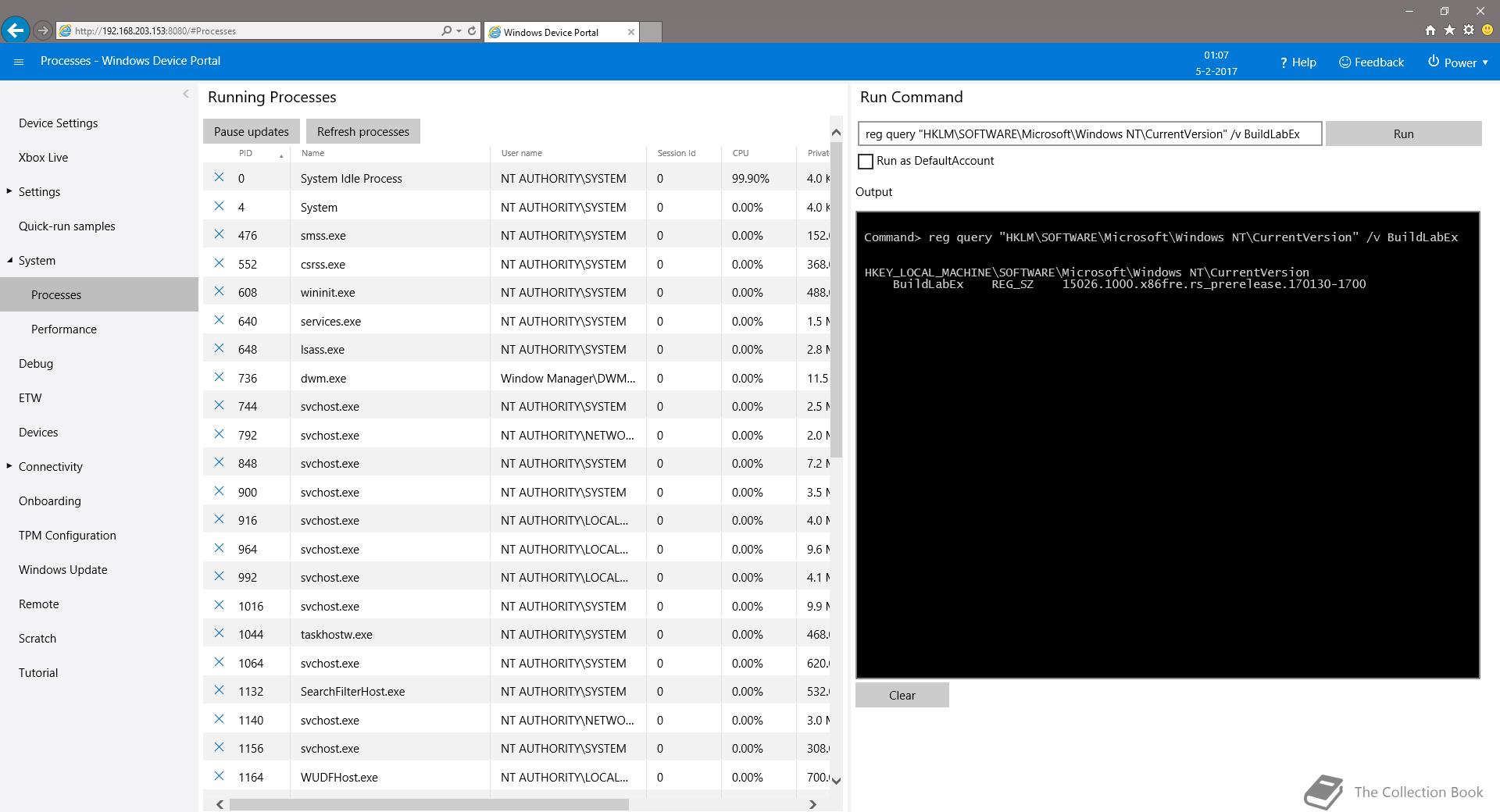Screen dimensions: 1500x812
Task: Open the Onboarding page
Action: point(50,501)
